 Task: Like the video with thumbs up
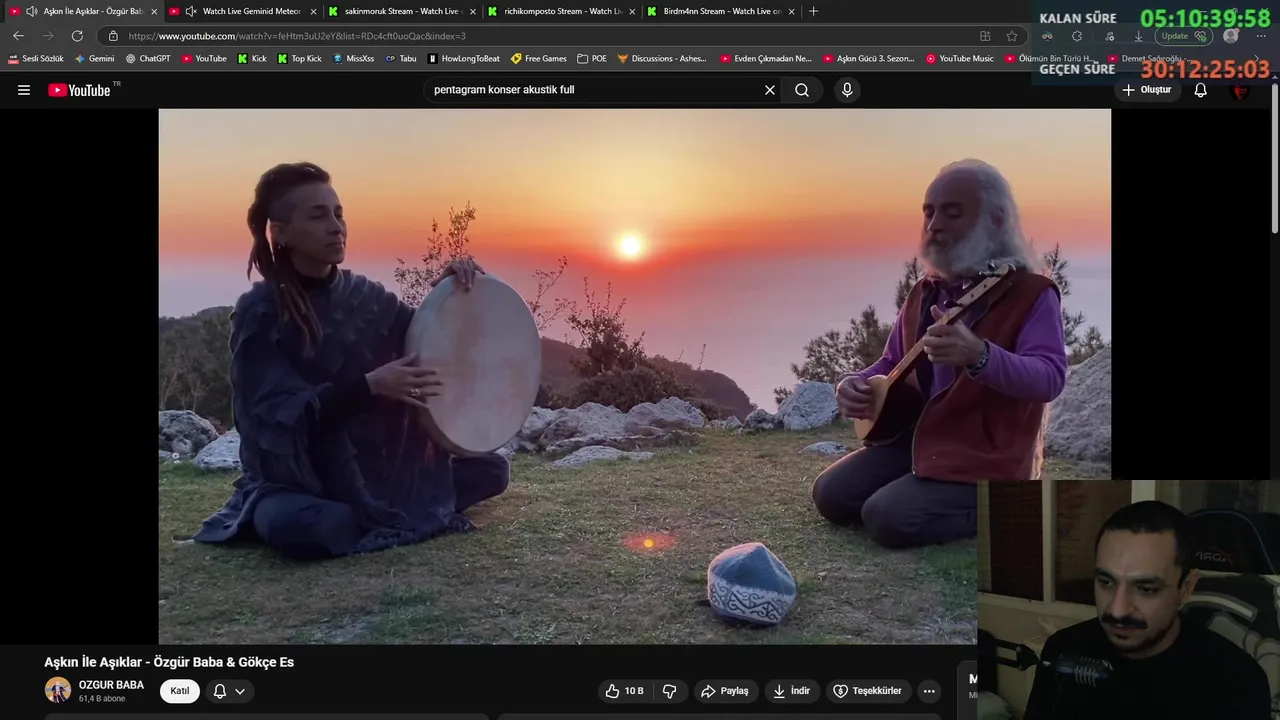(624, 691)
